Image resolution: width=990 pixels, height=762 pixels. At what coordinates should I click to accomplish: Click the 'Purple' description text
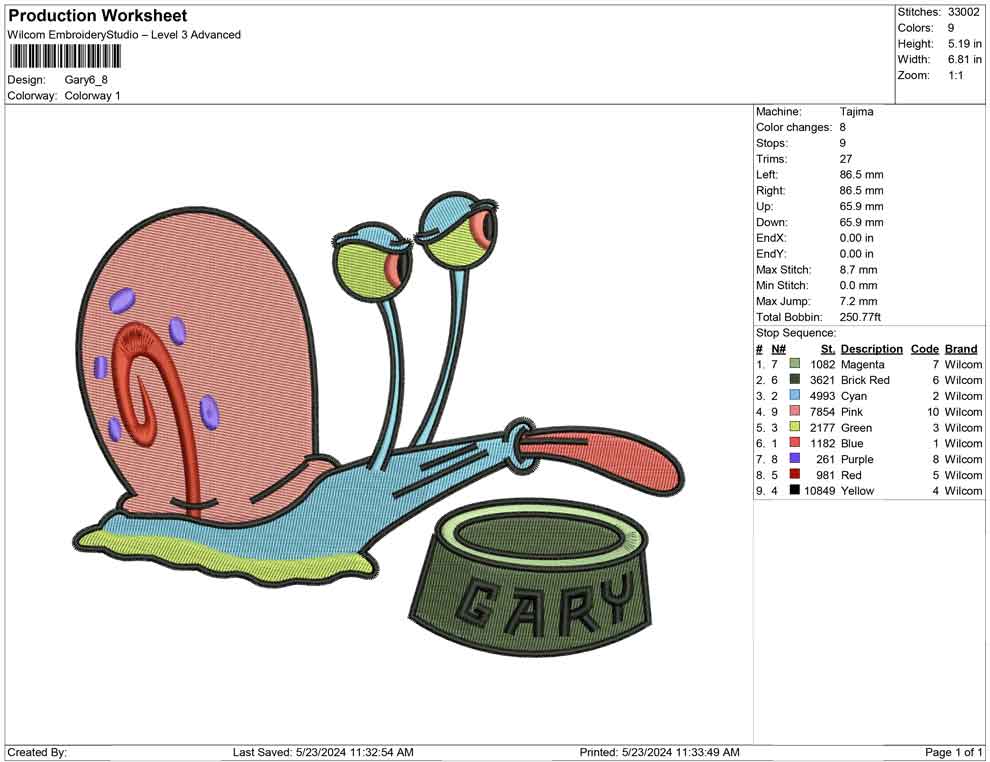pos(857,459)
